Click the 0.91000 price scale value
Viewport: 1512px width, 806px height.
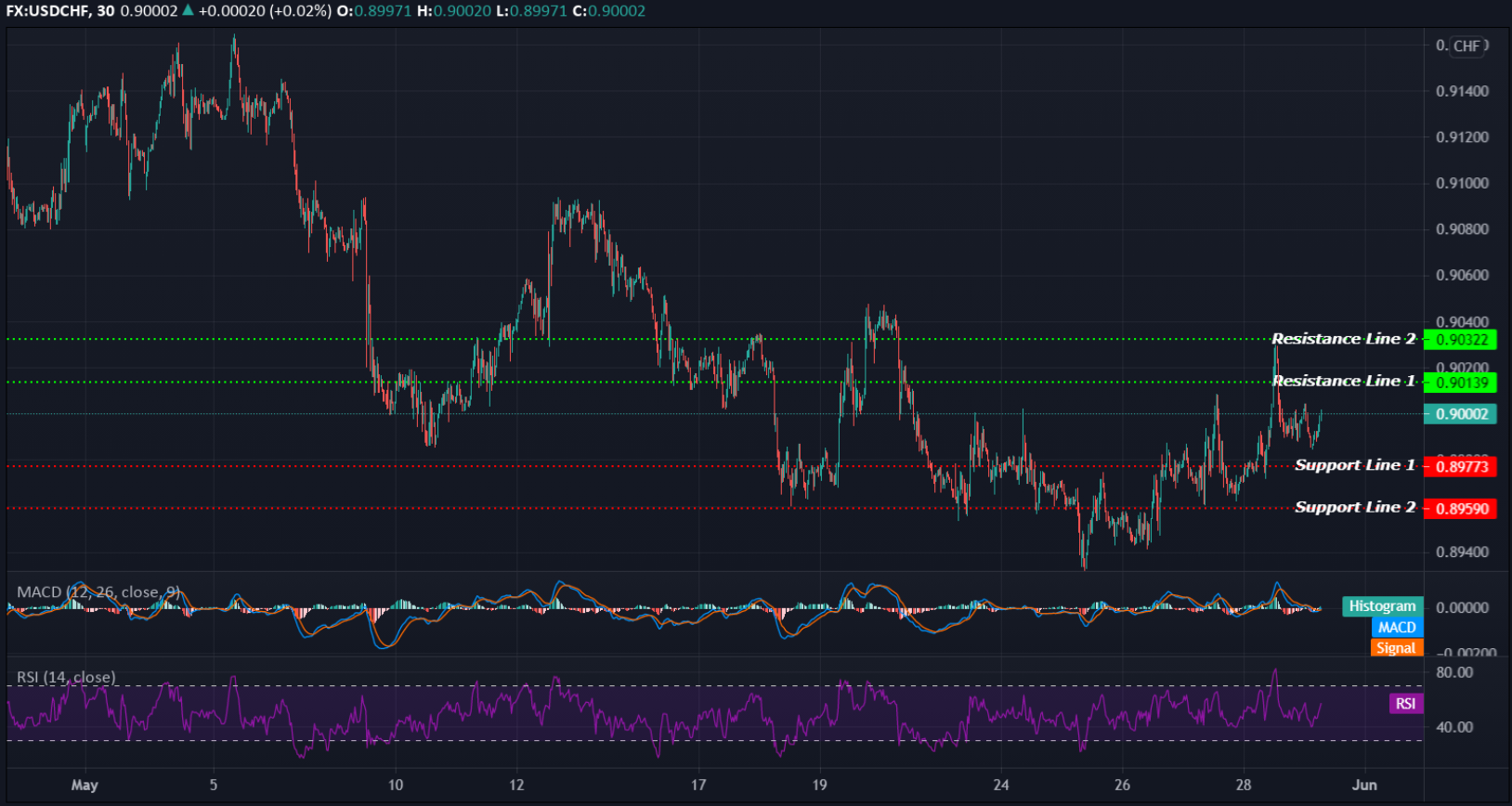click(x=1463, y=183)
